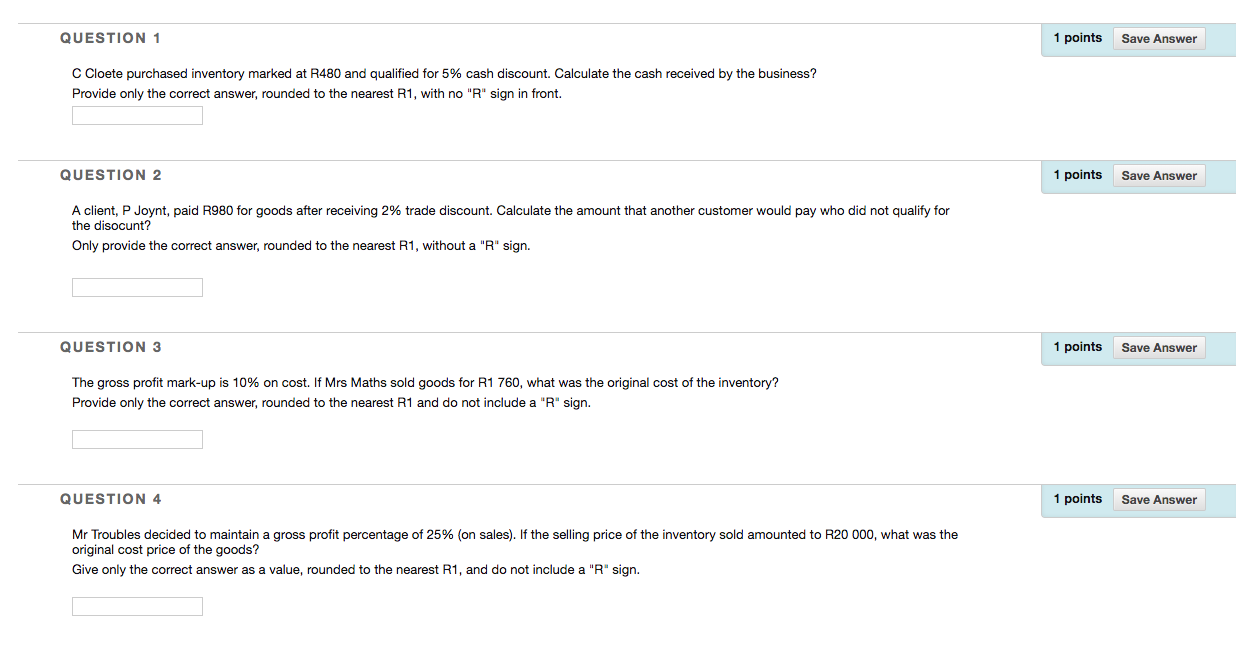Viewport: 1252px width, 646px height.
Task: Select the QUESTION 2 heading
Action: (x=110, y=175)
